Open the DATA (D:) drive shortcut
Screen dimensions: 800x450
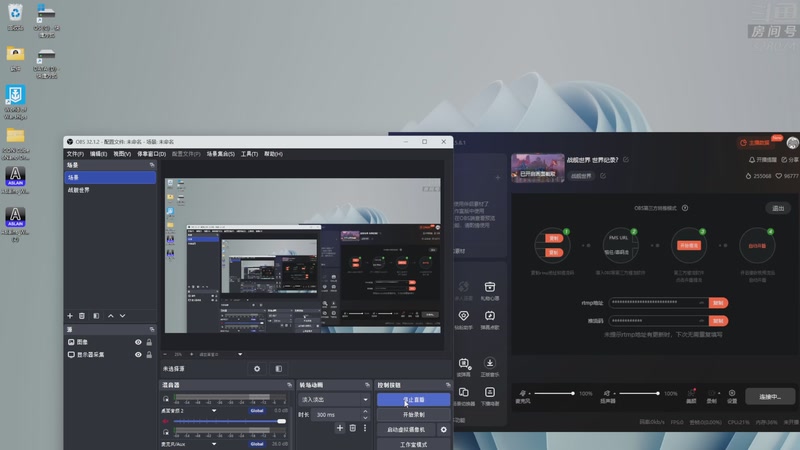click(x=46, y=63)
